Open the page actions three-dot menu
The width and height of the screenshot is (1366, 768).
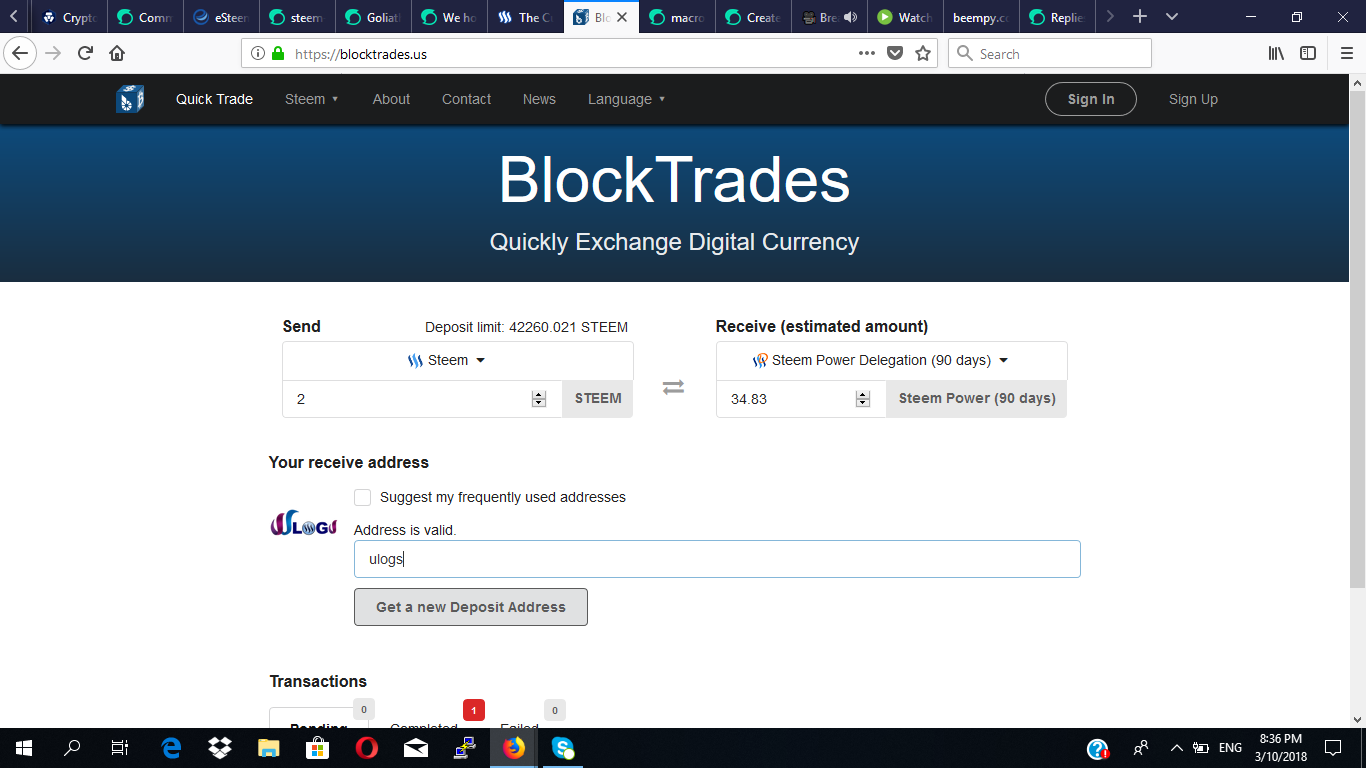pyautogui.click(x=867, y=53)
